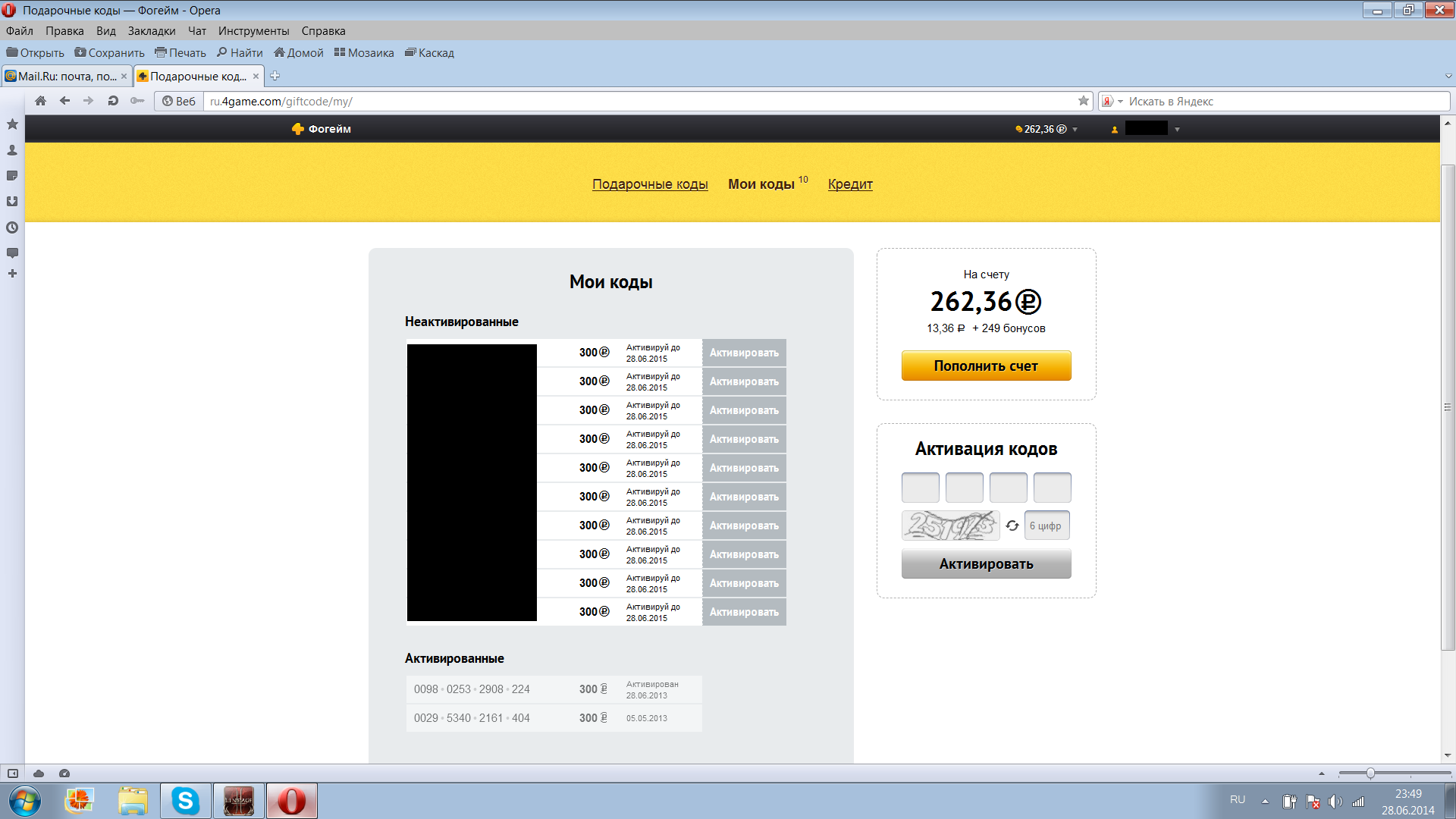
Task: Open the downloads panel in the sidebar
Action: click(x=12, y=202)
